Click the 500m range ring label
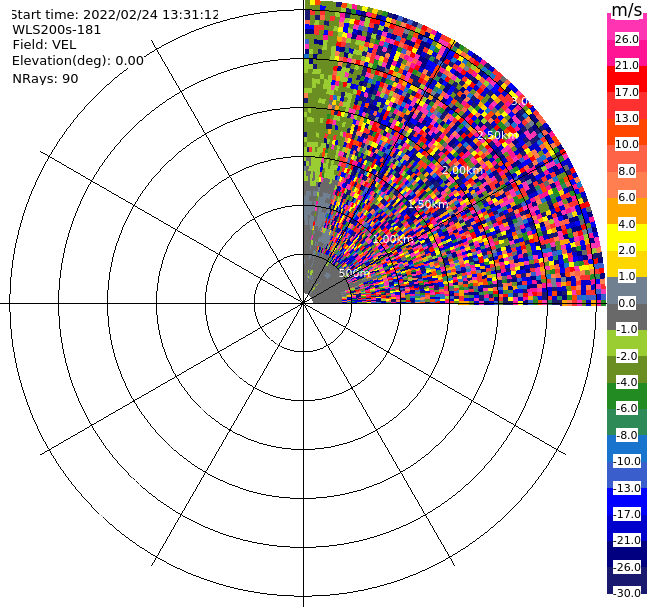Viewport: 647px width, 607px height. point(354,273)
